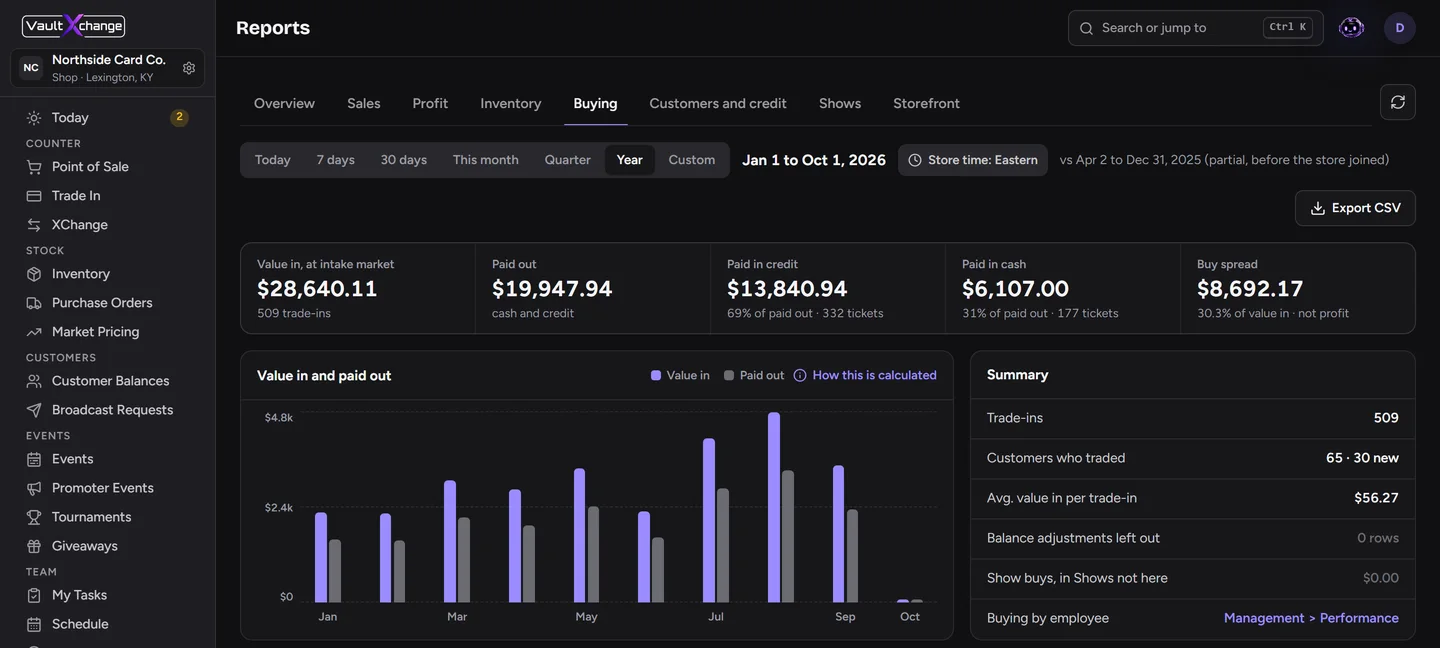Click the Buy spread $8,692.17 card
Image resolution: width=1440 pixels, height=648 pixels.
[1298, 288]
